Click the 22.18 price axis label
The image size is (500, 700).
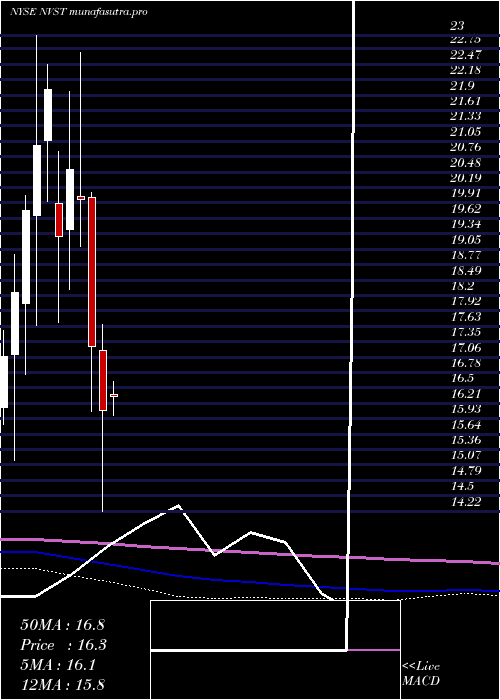pos(466,70)
